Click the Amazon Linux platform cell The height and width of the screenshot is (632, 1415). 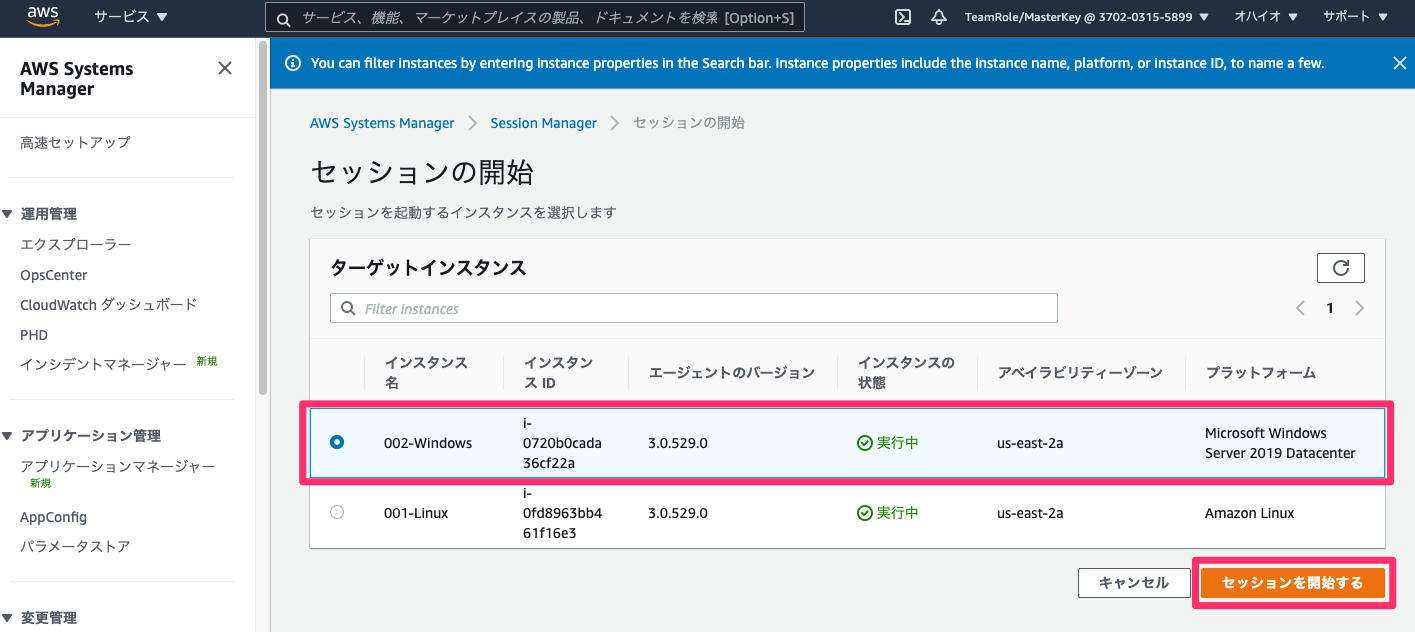(x=1250, y=513)
